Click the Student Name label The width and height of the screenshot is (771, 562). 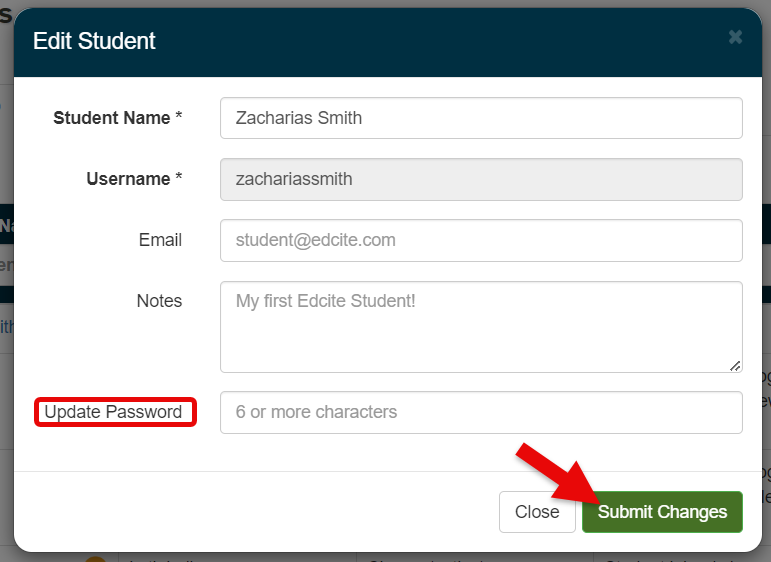(x=111, y=118)
